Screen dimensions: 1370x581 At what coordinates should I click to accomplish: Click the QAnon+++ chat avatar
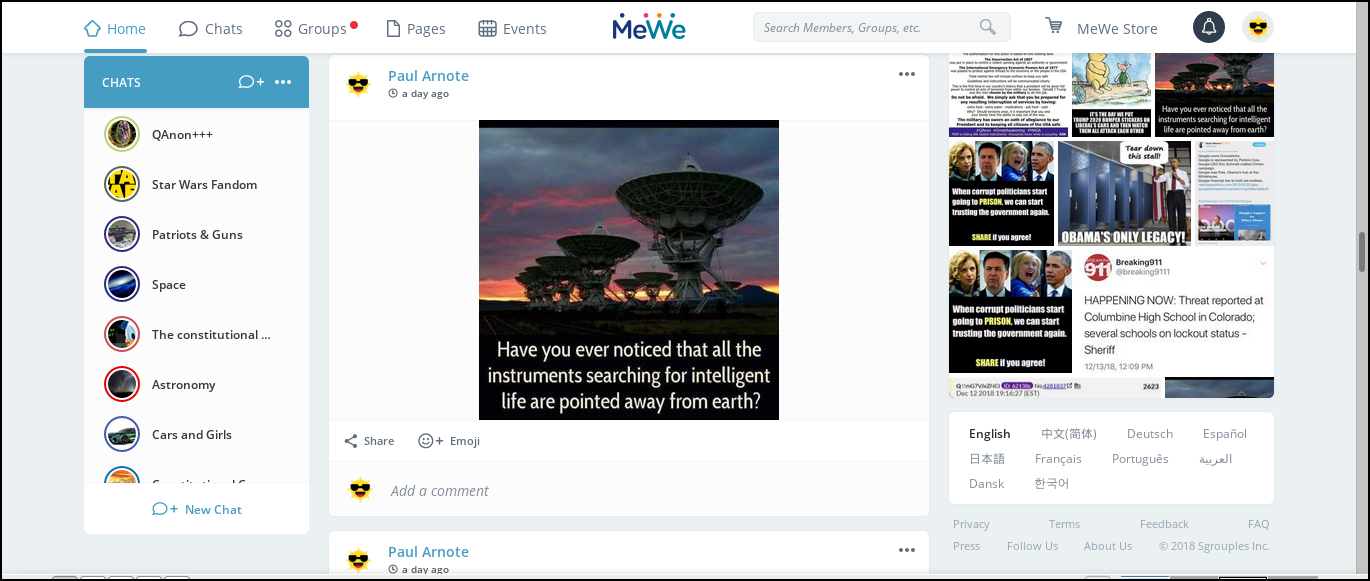point(121,134)
